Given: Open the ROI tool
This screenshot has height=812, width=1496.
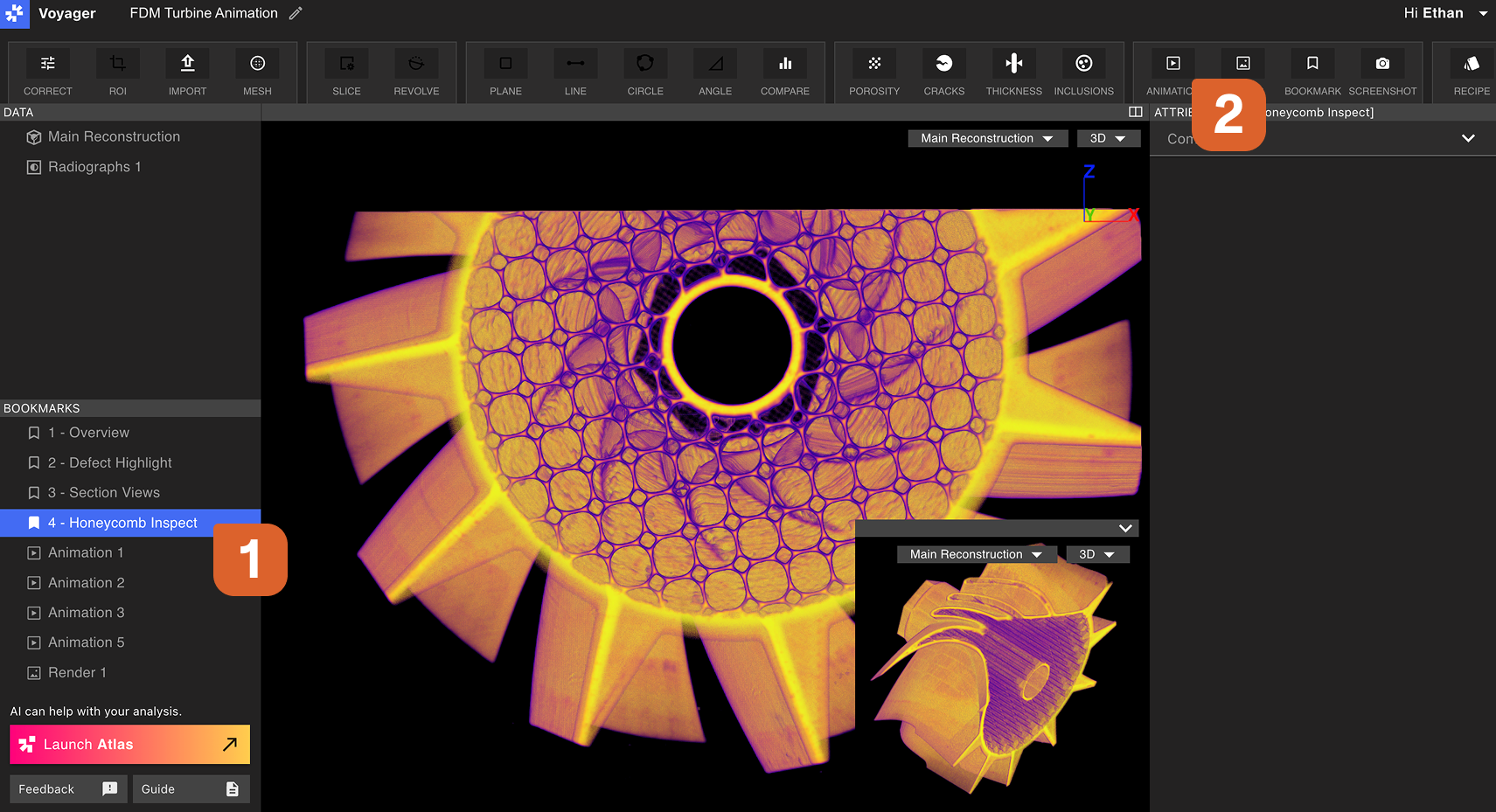Looking at the screenshot, I should pyautogui.click(x=117, y=72).
